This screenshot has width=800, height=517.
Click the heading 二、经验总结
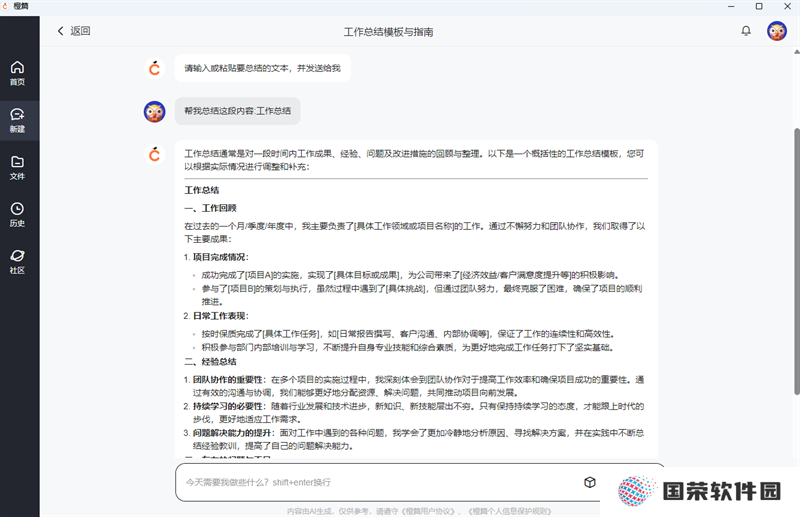(x=210, y=362)
